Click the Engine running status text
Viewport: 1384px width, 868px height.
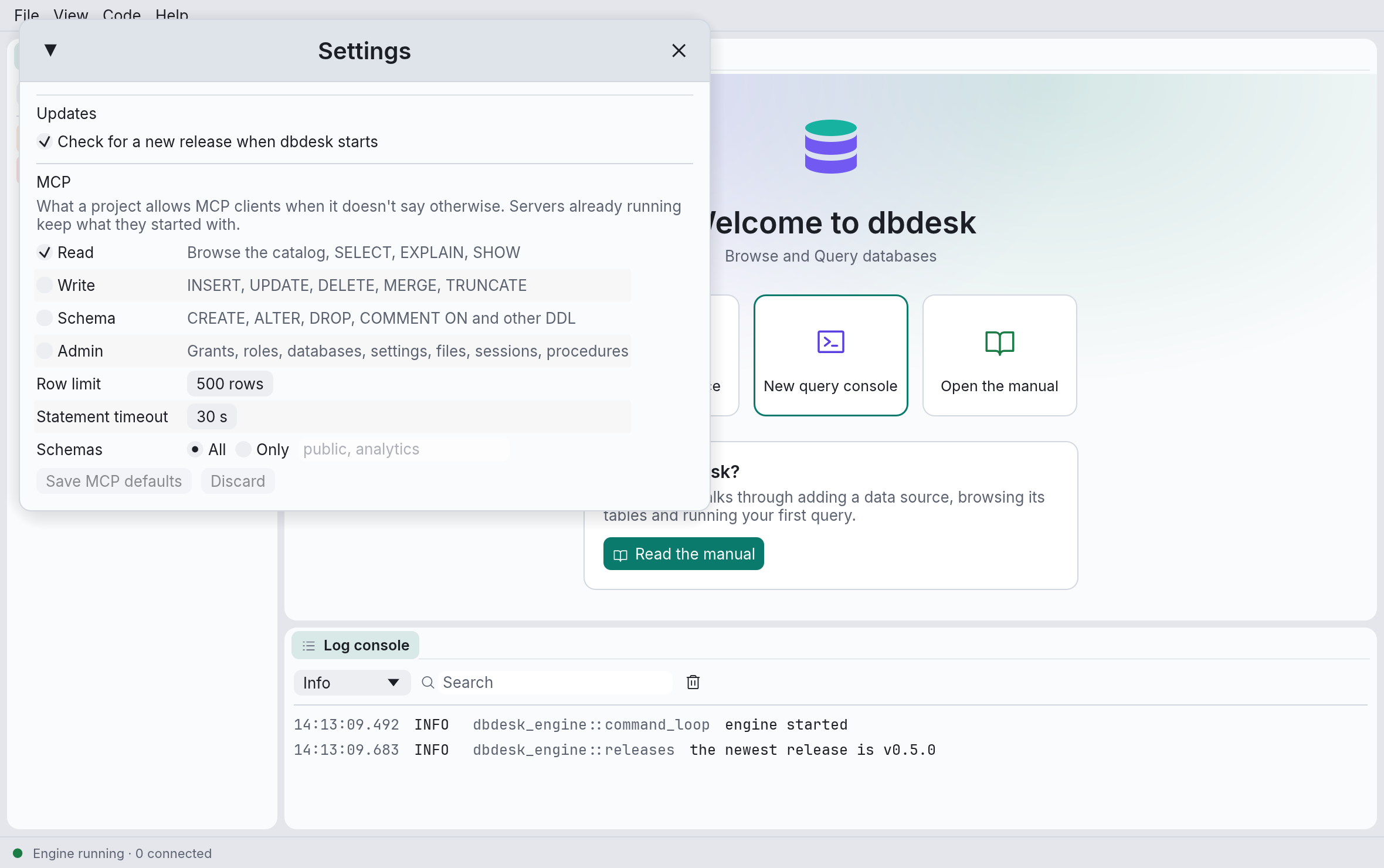(122, 854)
